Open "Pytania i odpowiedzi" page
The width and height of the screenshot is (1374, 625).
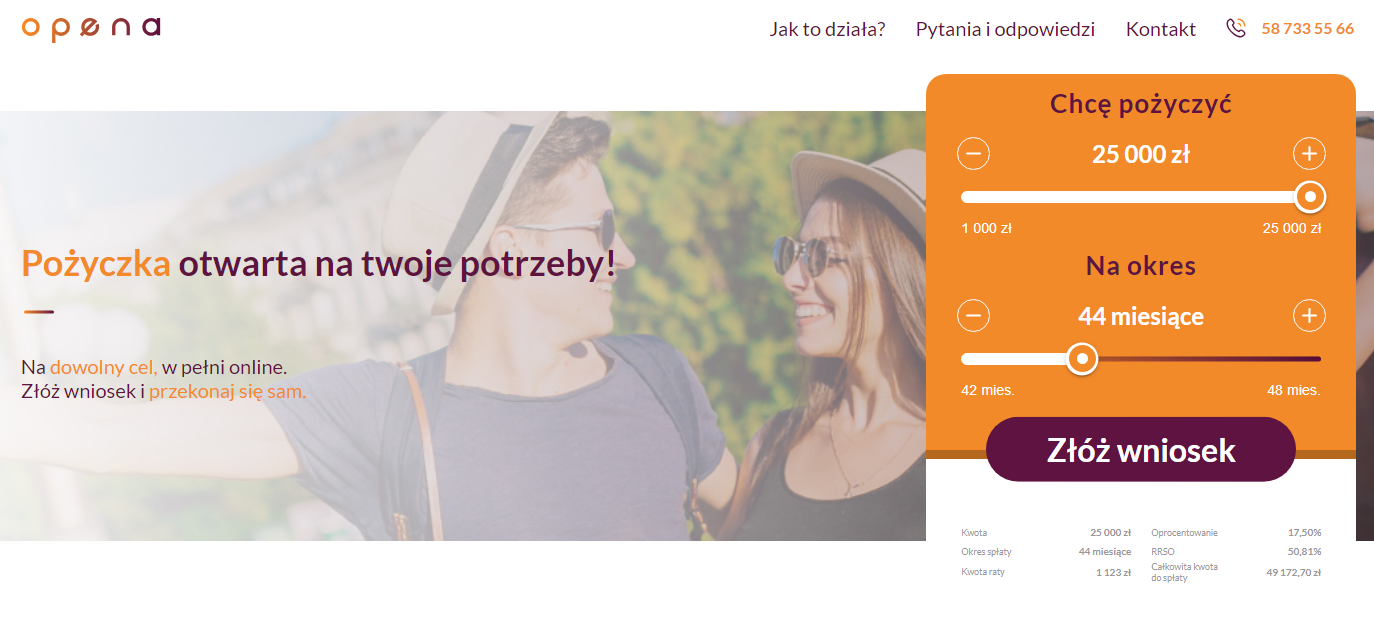pos(1005,29)
